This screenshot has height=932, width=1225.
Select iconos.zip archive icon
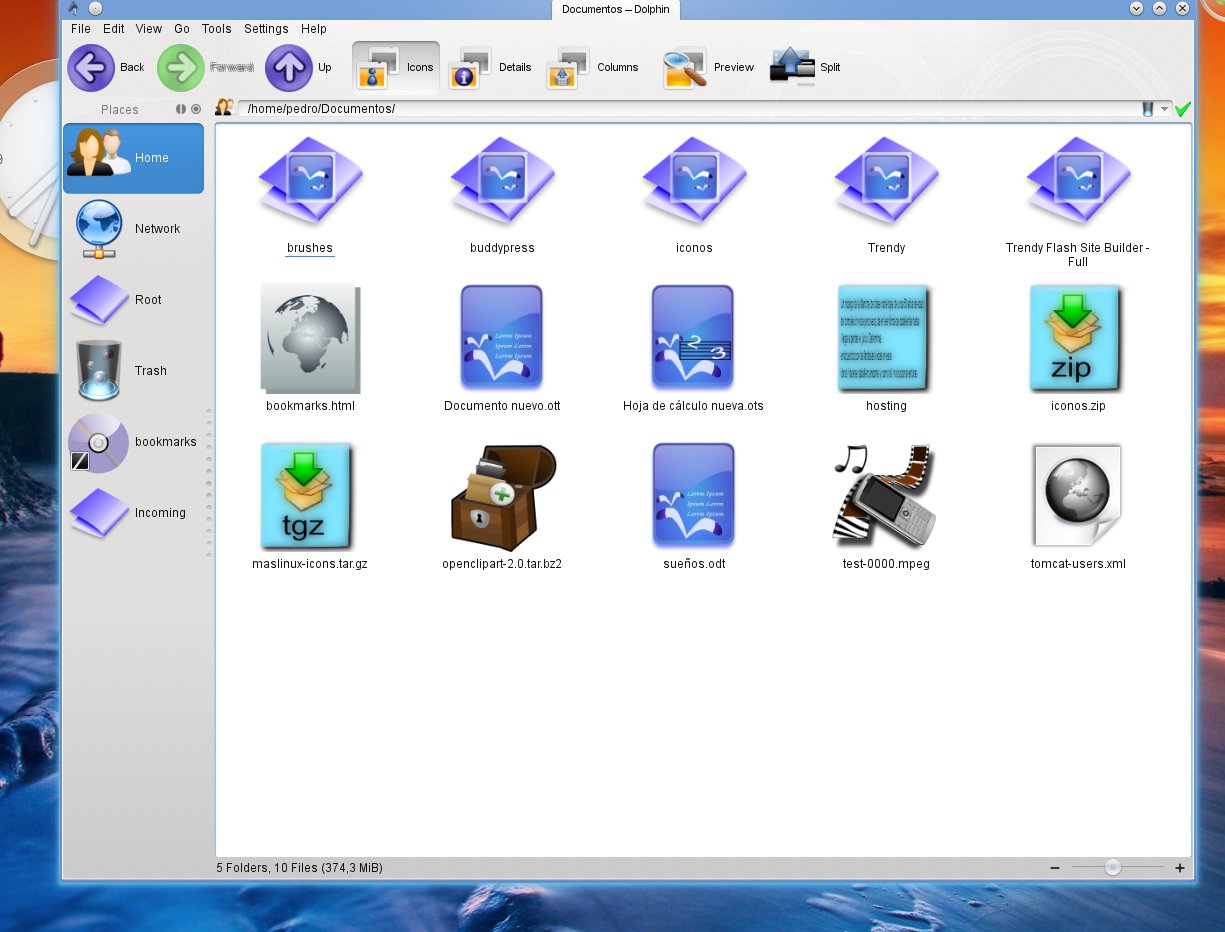[1076, 338]
